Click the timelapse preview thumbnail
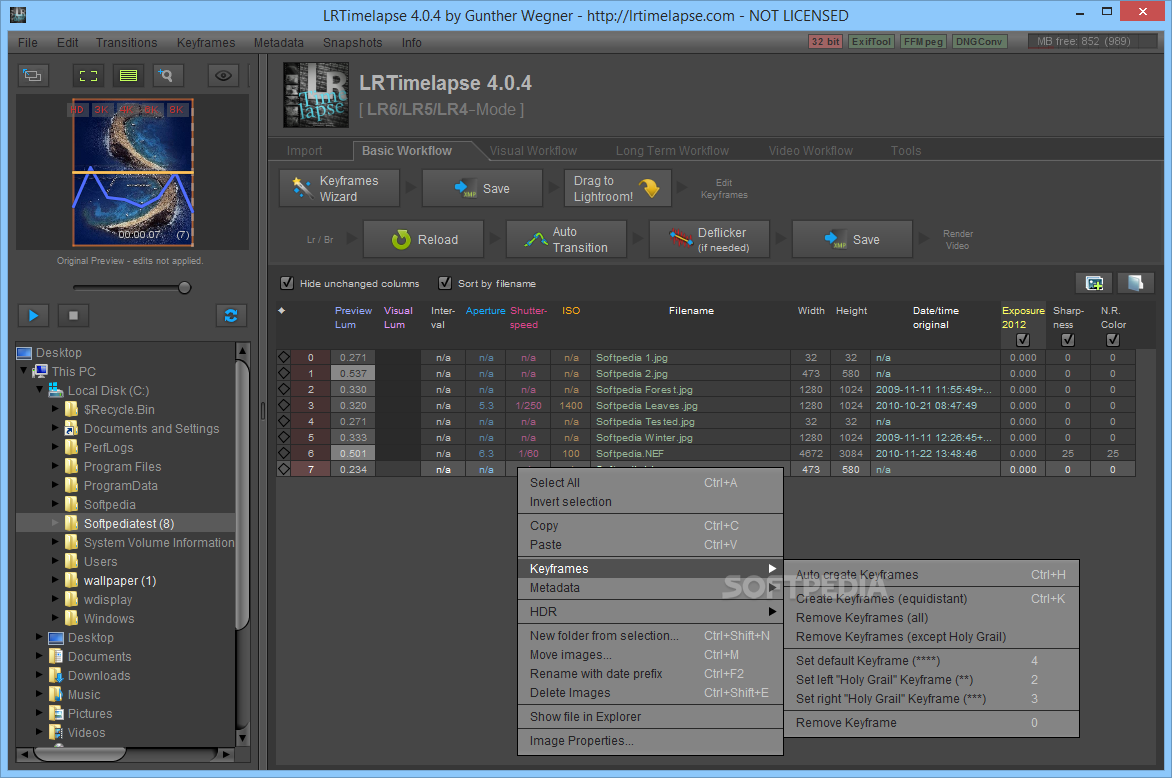This screenshot has height=778, width=1172. click(133, 173)
